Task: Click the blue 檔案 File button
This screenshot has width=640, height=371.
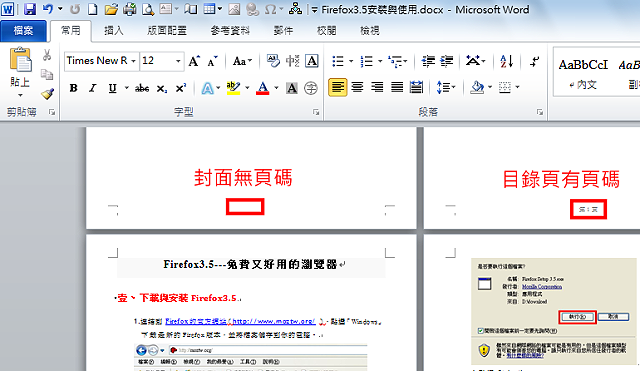Action: (23, 31)
